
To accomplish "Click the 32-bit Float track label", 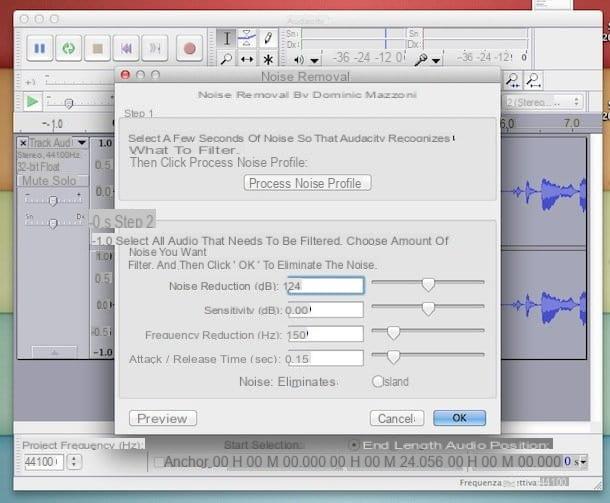I will pos(39,167).
